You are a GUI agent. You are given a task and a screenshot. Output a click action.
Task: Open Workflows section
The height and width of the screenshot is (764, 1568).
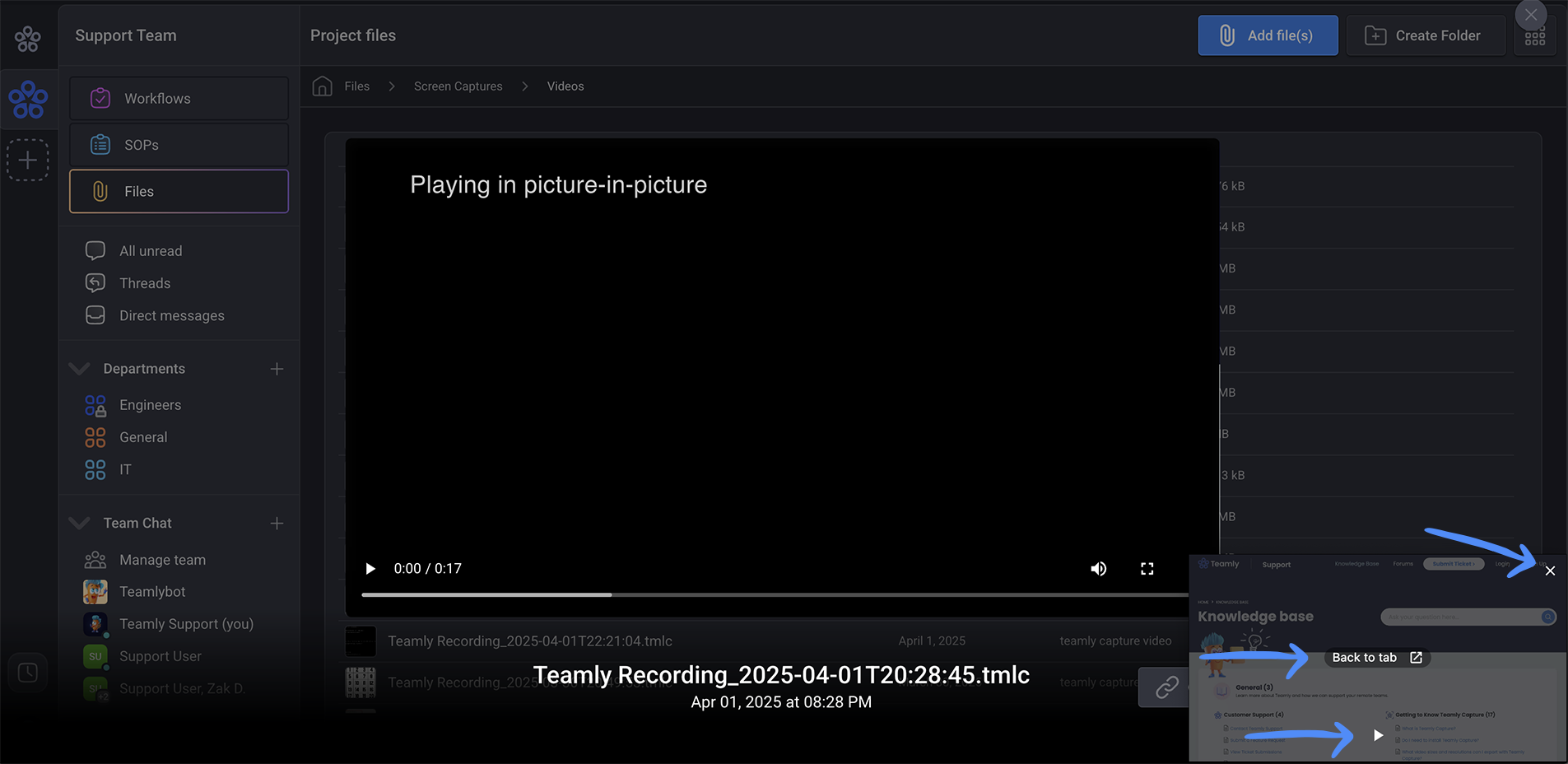pyautogui.click(x=179, y=99)
